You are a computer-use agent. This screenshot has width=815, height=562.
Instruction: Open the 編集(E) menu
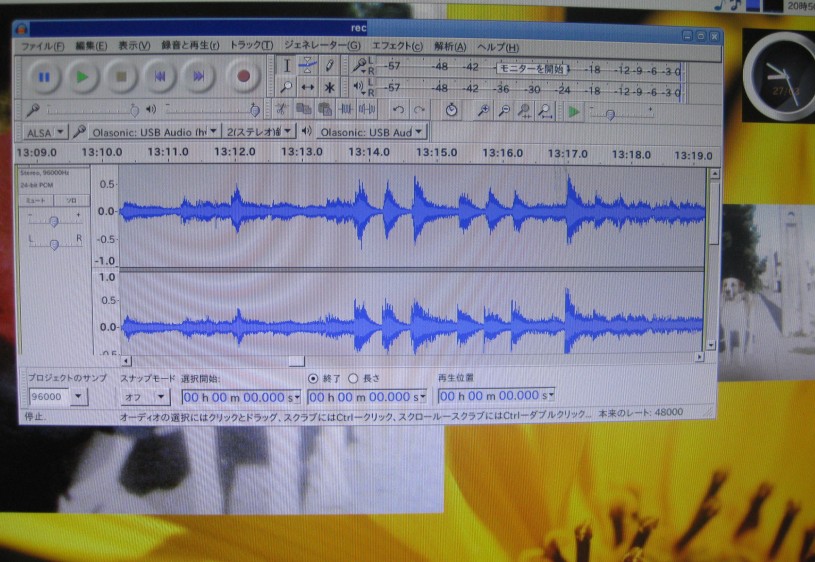click(91, 46)
